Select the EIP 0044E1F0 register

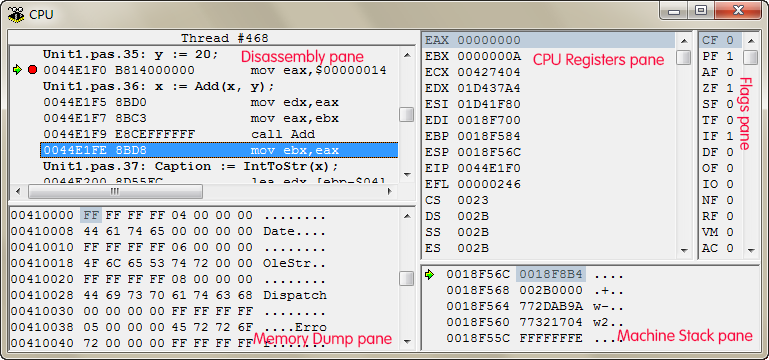tap(473, 168)
